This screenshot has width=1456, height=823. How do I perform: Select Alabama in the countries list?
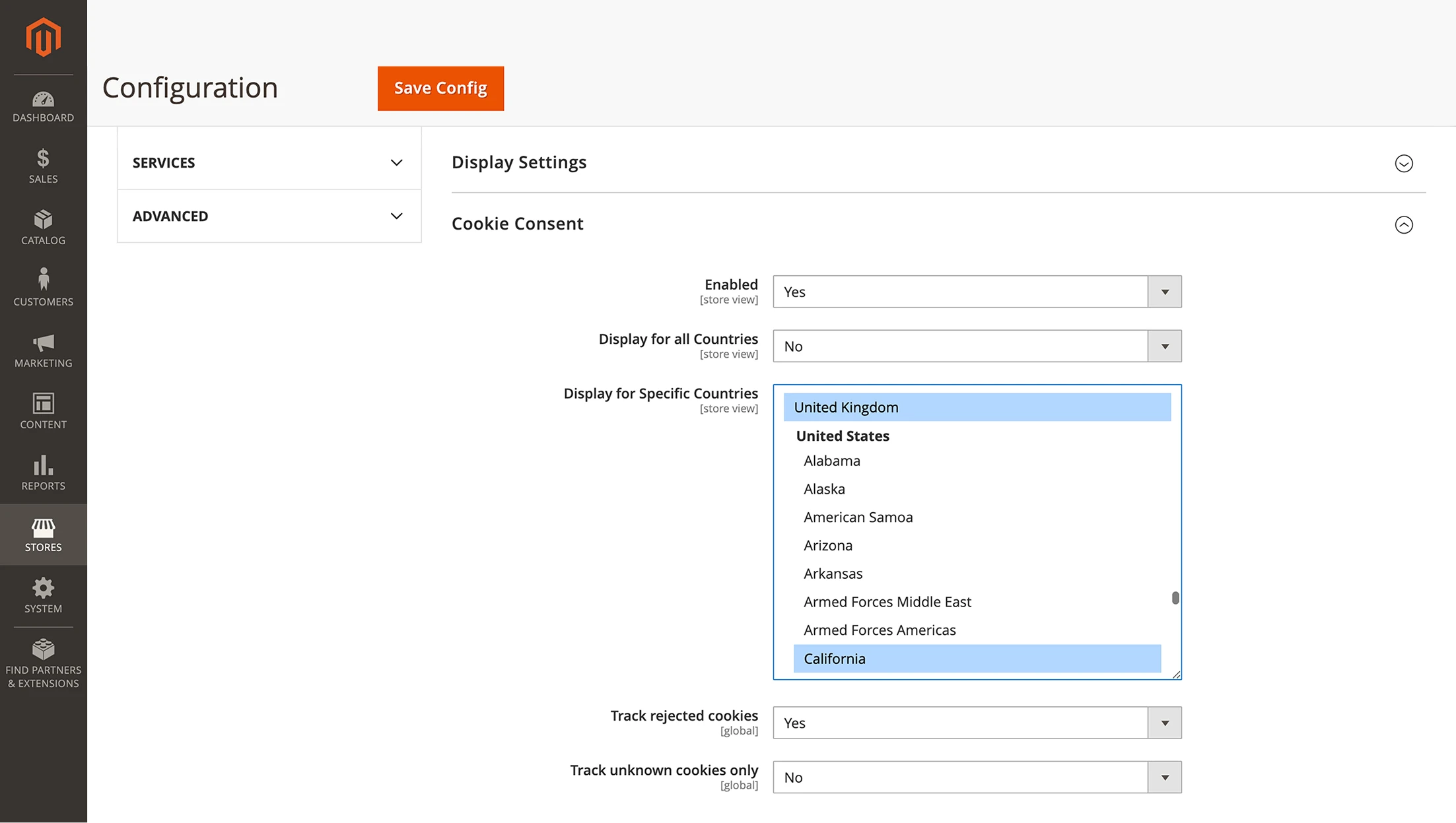(832, 461)
